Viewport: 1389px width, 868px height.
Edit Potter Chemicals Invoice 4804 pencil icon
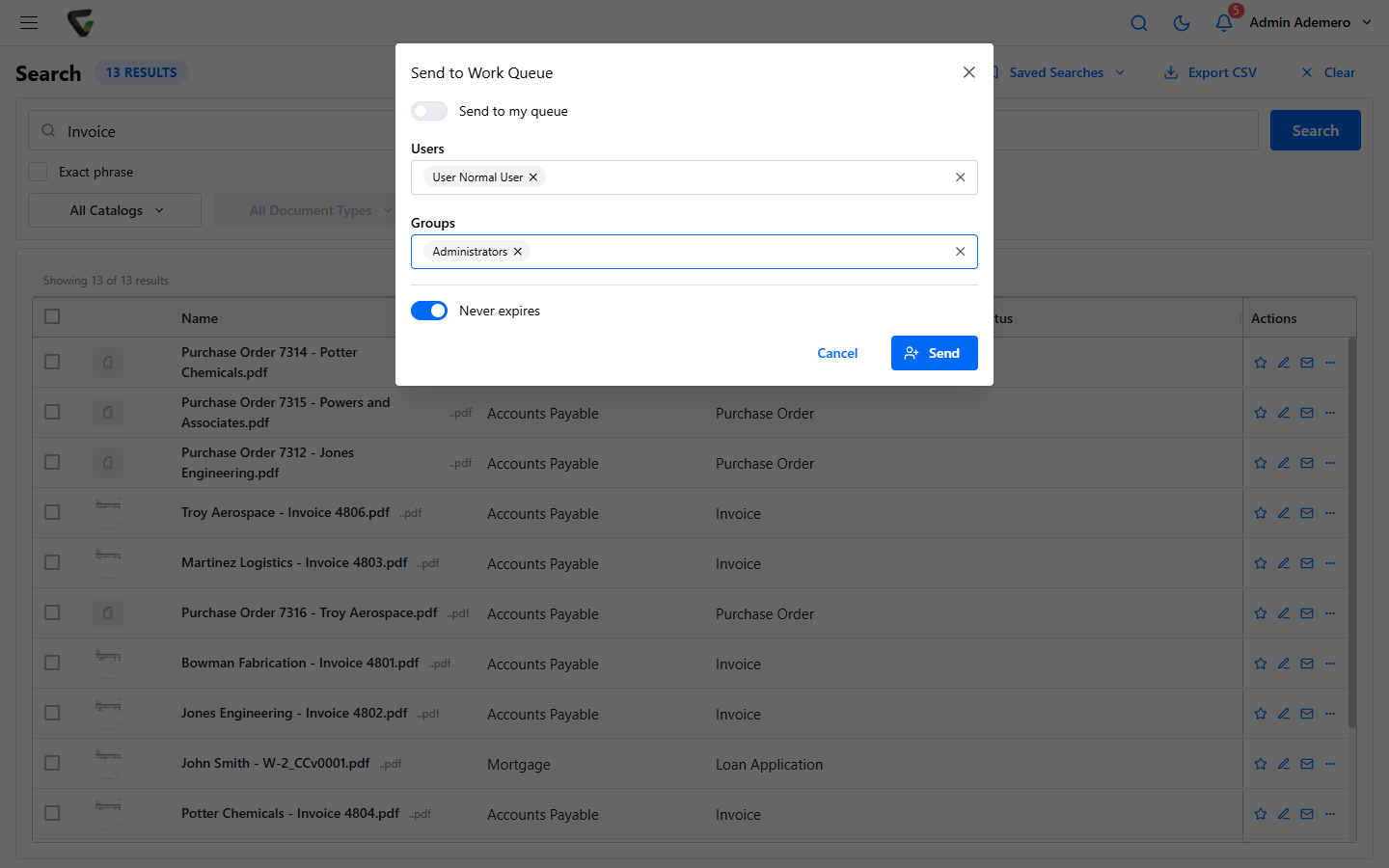[1284, 814]
